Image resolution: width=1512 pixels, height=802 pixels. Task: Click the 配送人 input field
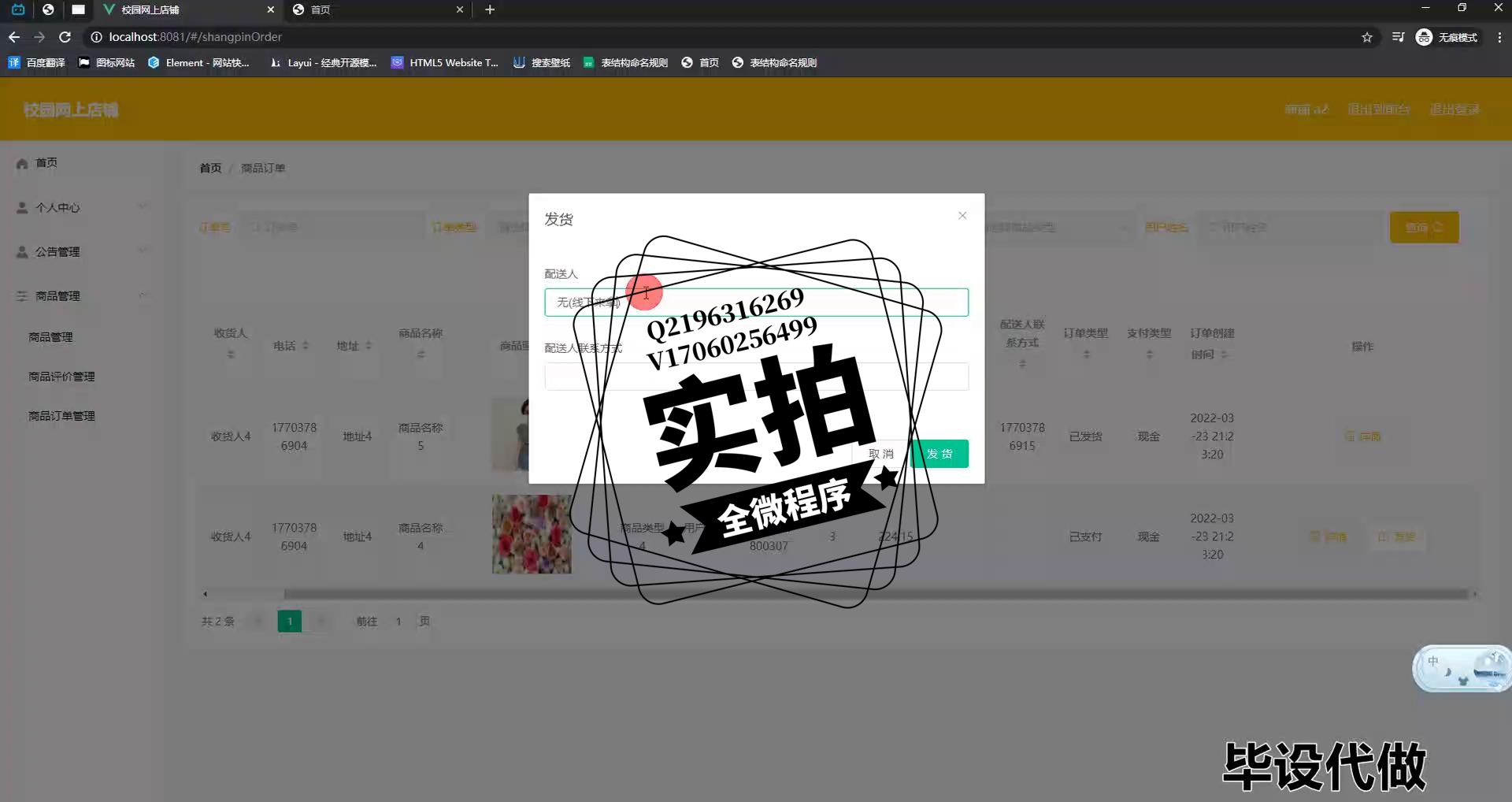756,303
